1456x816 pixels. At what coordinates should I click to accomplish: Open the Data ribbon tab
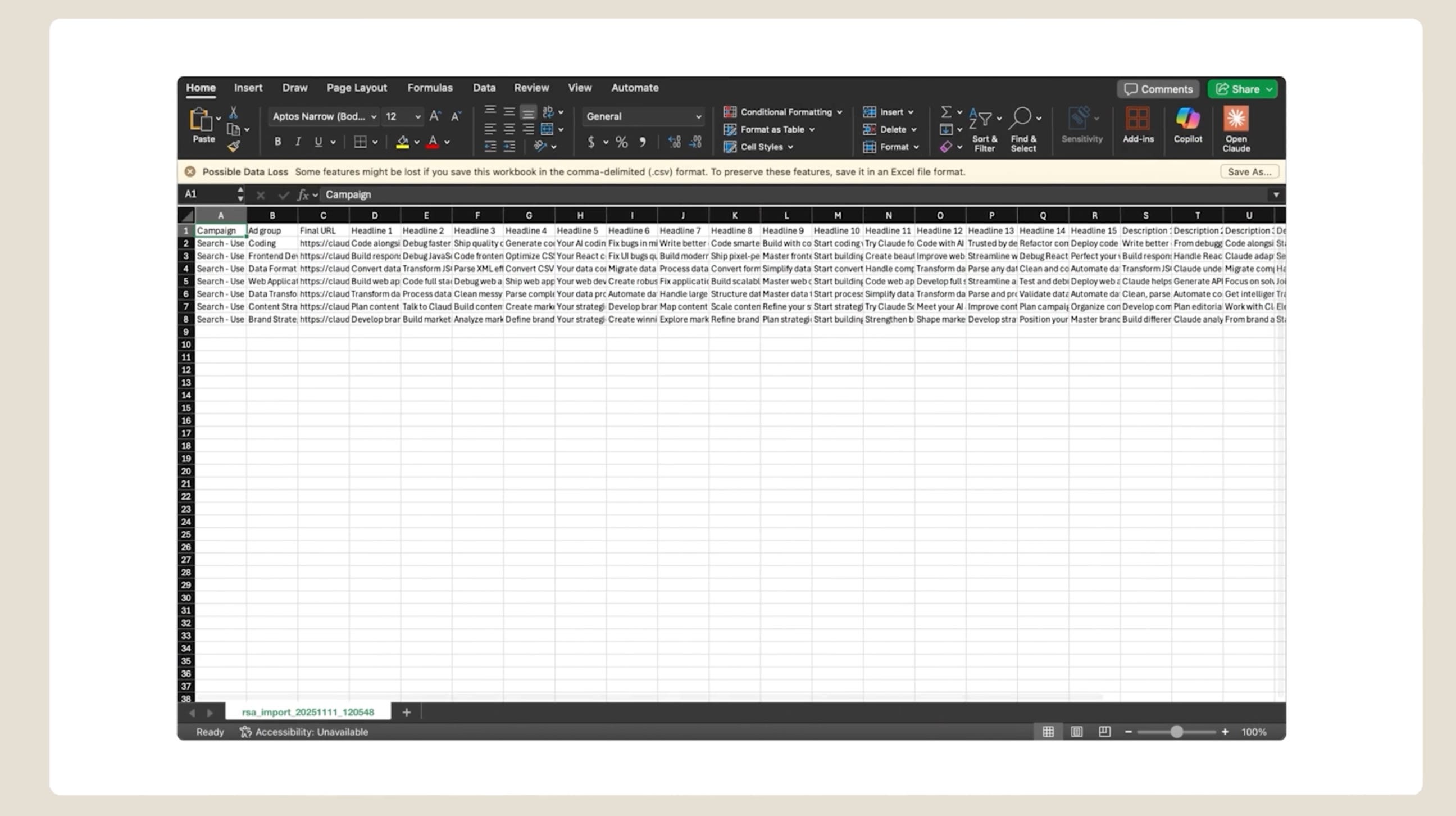pyautogui.click(x=484, y=88)
